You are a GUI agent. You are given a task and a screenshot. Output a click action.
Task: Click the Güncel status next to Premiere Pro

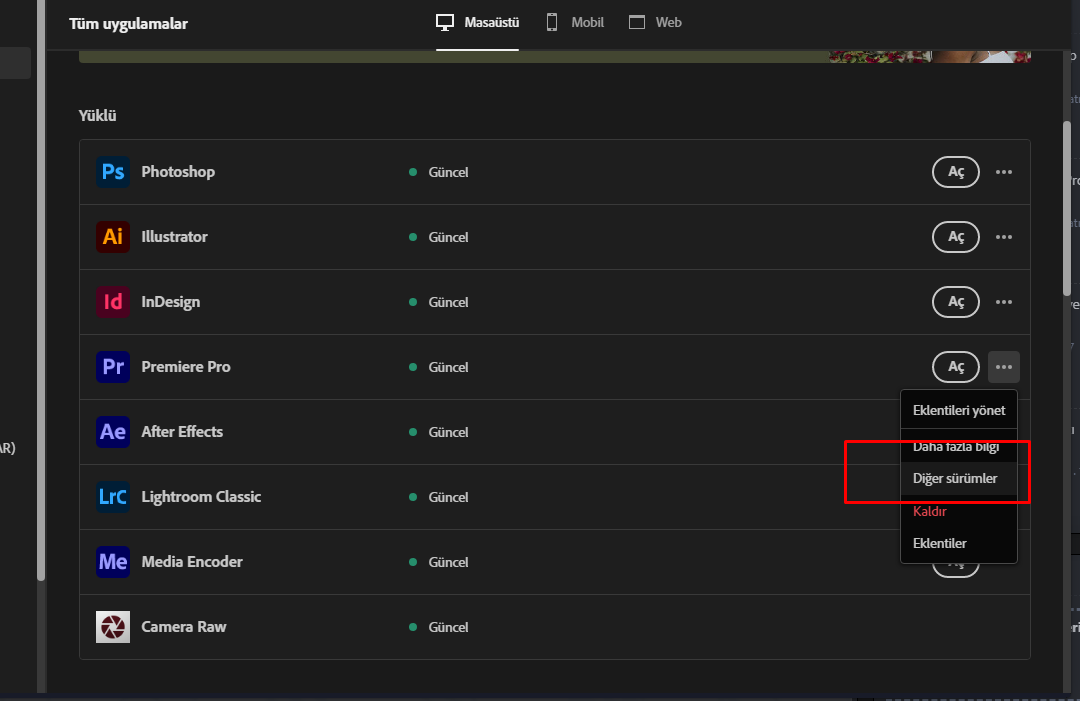coord(439,367)
